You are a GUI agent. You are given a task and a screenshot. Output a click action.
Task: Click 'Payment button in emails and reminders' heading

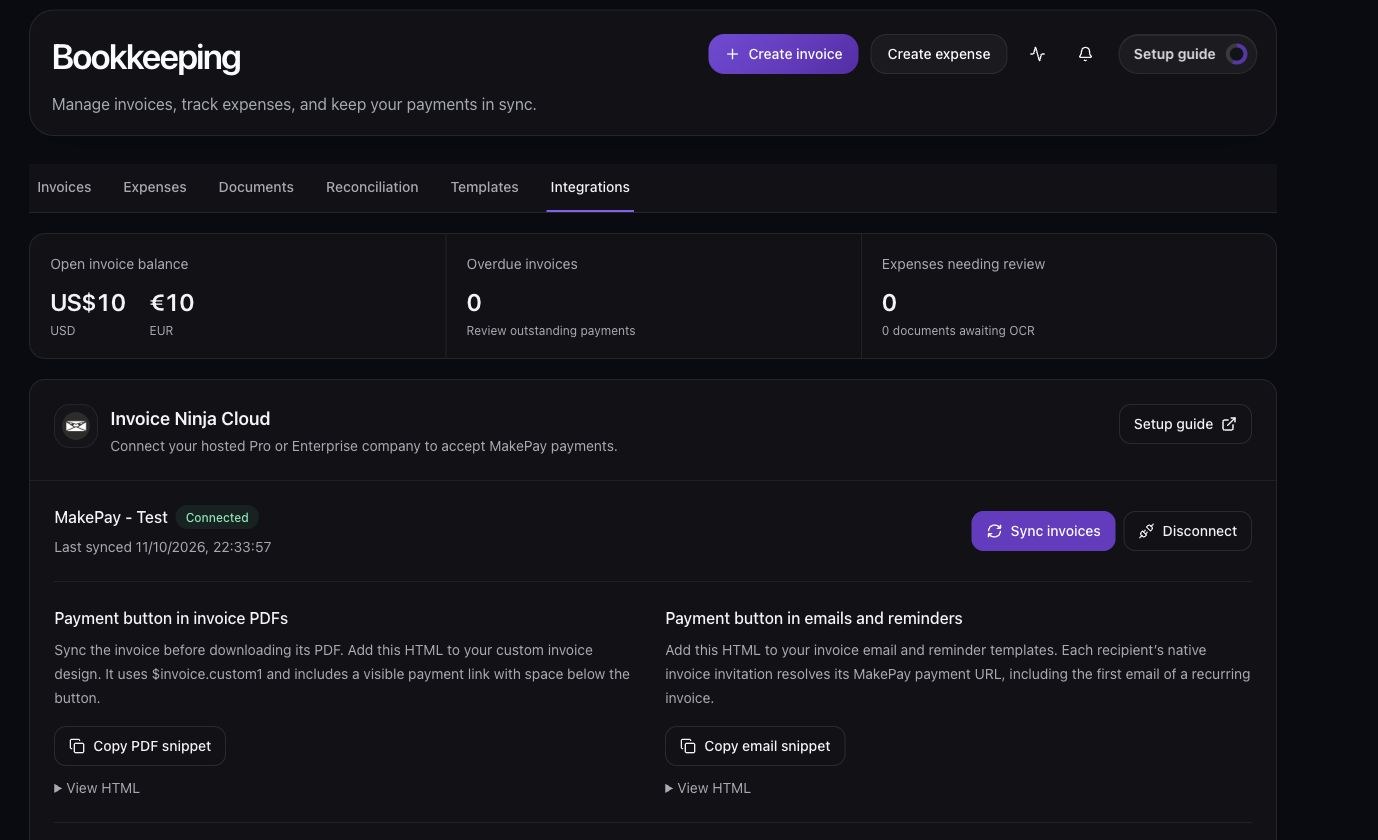pos(814,618)
